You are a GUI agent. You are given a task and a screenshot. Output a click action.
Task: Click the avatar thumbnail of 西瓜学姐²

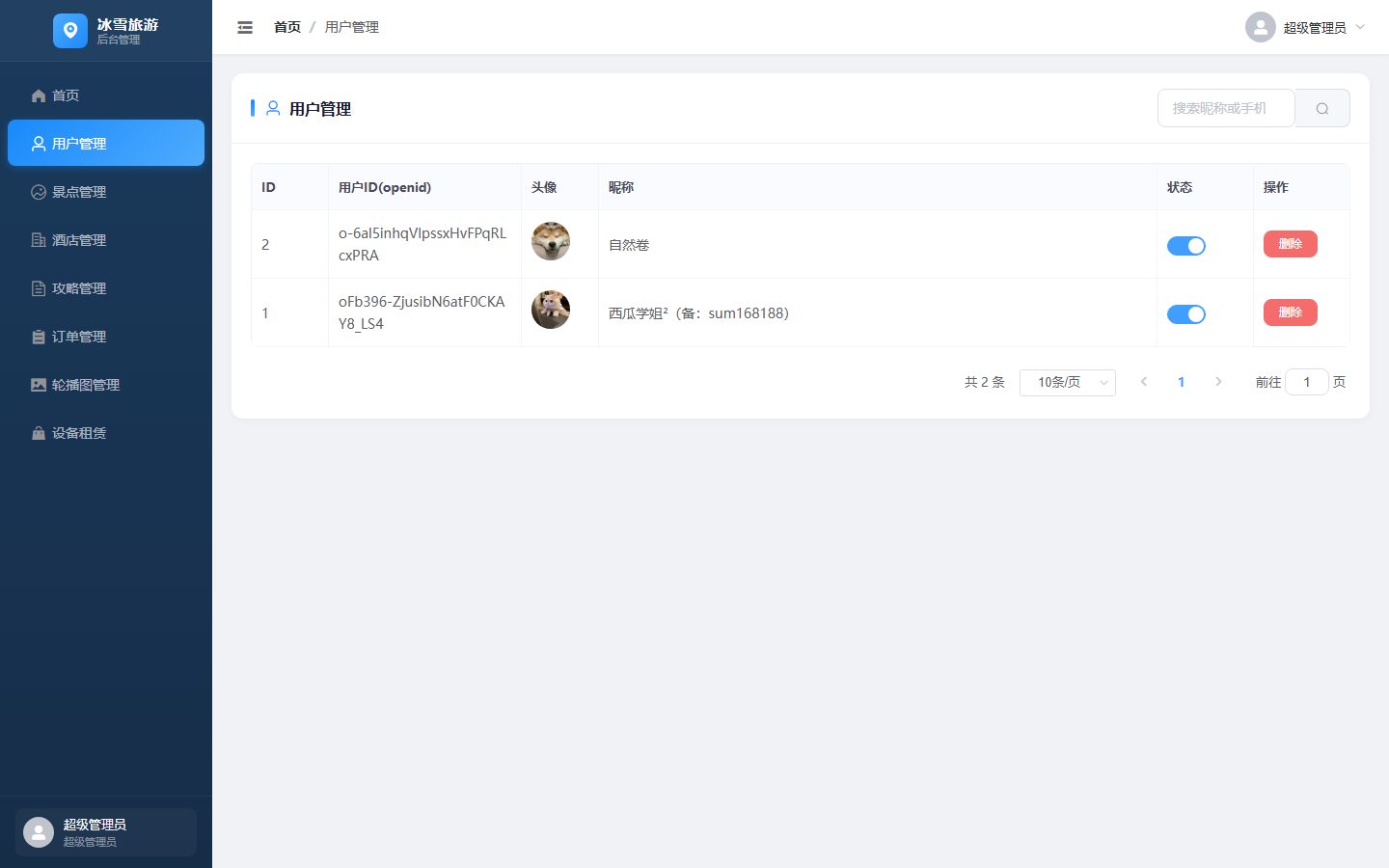click(x=551, y=310)
